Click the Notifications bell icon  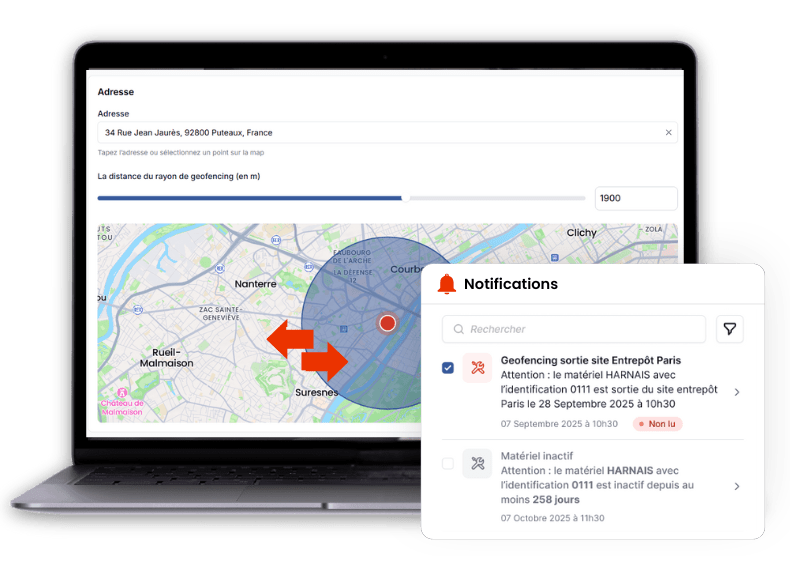point(447,284)
